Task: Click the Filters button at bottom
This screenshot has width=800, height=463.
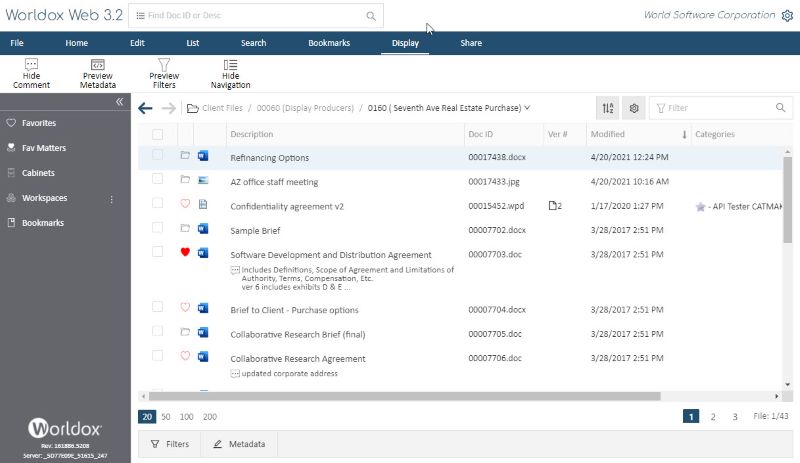Action: pyautogui.click(x=170, y=444)
